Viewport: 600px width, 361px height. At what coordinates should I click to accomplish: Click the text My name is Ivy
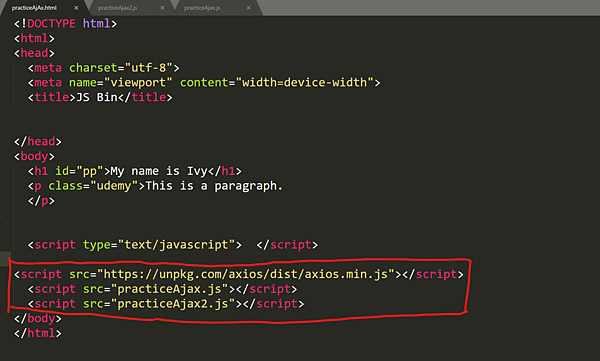[159, 171]
